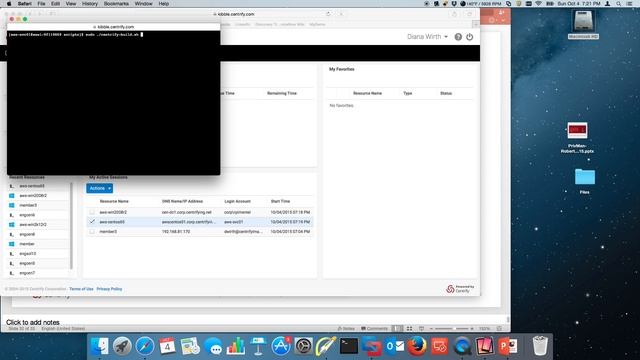The width and height of the screenshot is (640, 360).
Task: Click the PowerPoint notes area 'Click to add notes'
Action: 33,322
